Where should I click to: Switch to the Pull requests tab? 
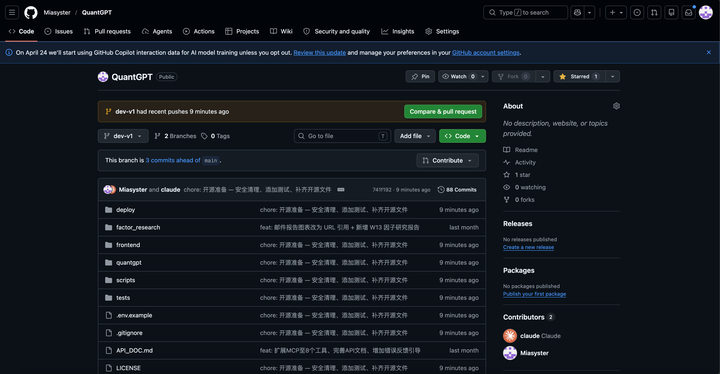(x=107, y=31)
